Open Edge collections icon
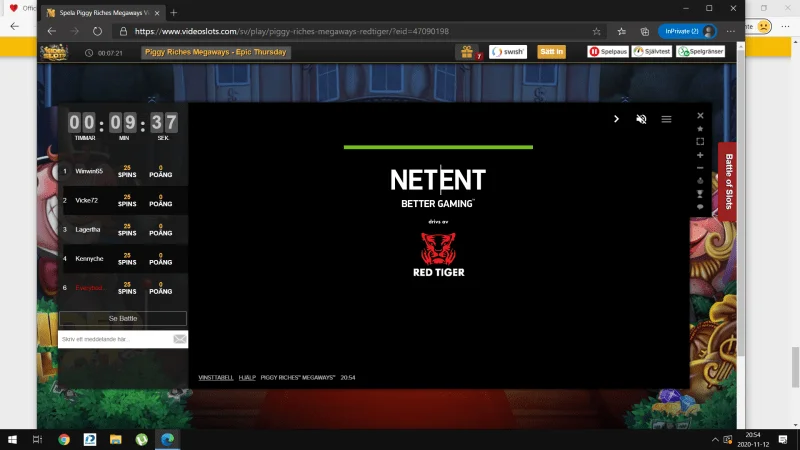 (645, 31)
